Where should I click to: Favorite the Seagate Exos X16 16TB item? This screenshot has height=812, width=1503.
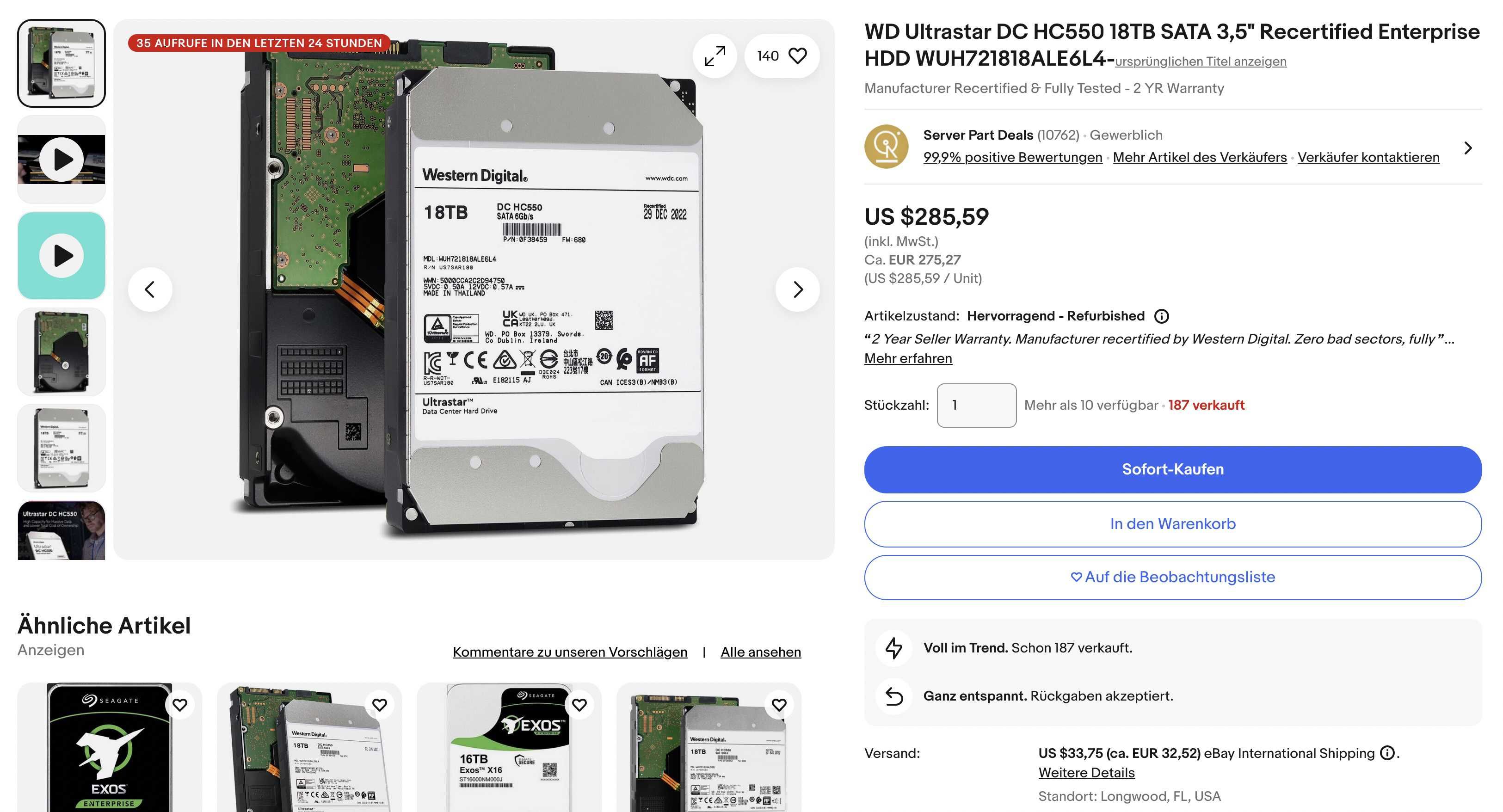[579, 705]
